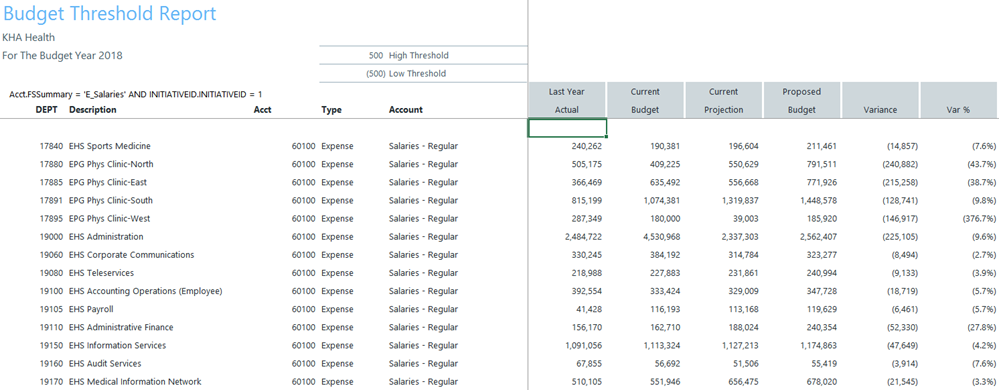Image resolution: width=999 pixels, height=390 pixels.
Task: Select the Proposed Budget column header
Action: [x=801, y=100]
